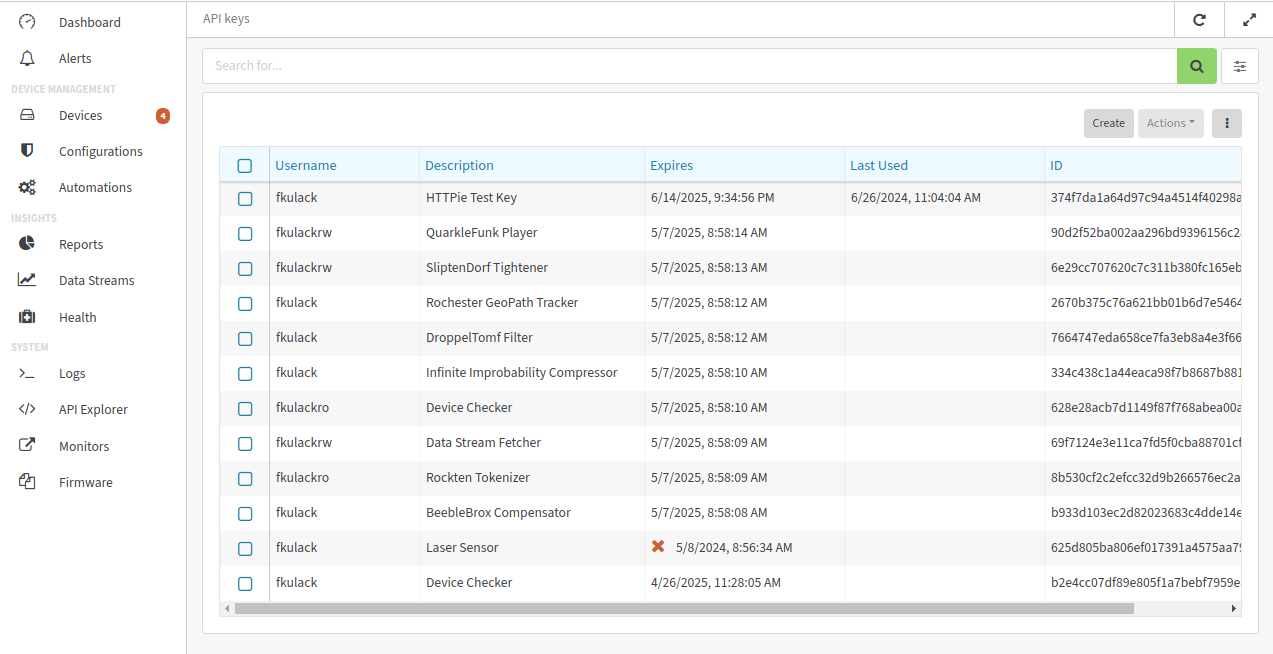1273x654 pixels.
Task: Click the API Explorer code icon
Action: (x=27, y=409)
